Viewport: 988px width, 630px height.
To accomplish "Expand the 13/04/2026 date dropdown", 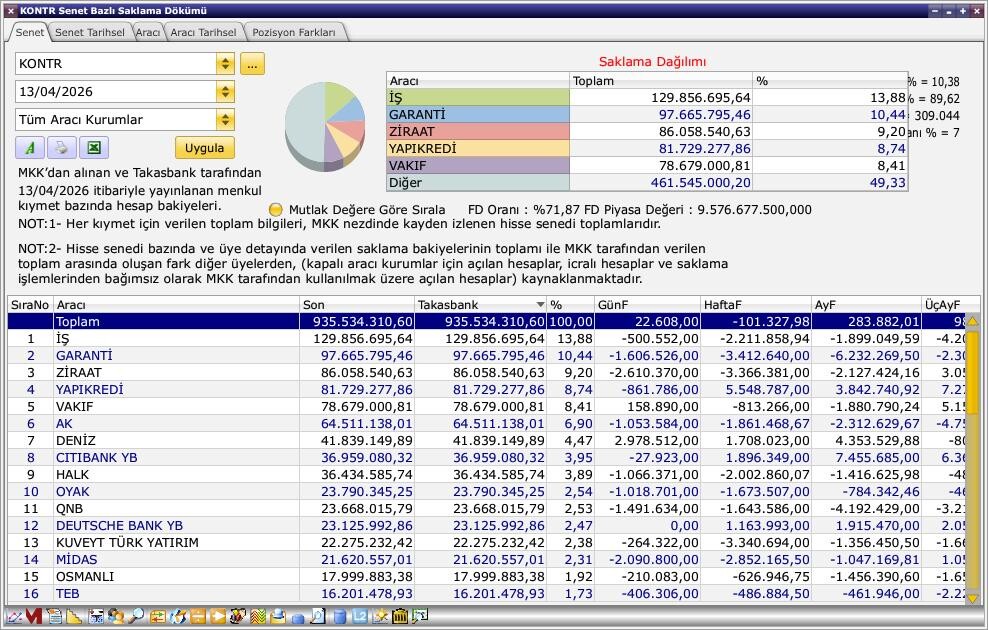I will [225, 92].
